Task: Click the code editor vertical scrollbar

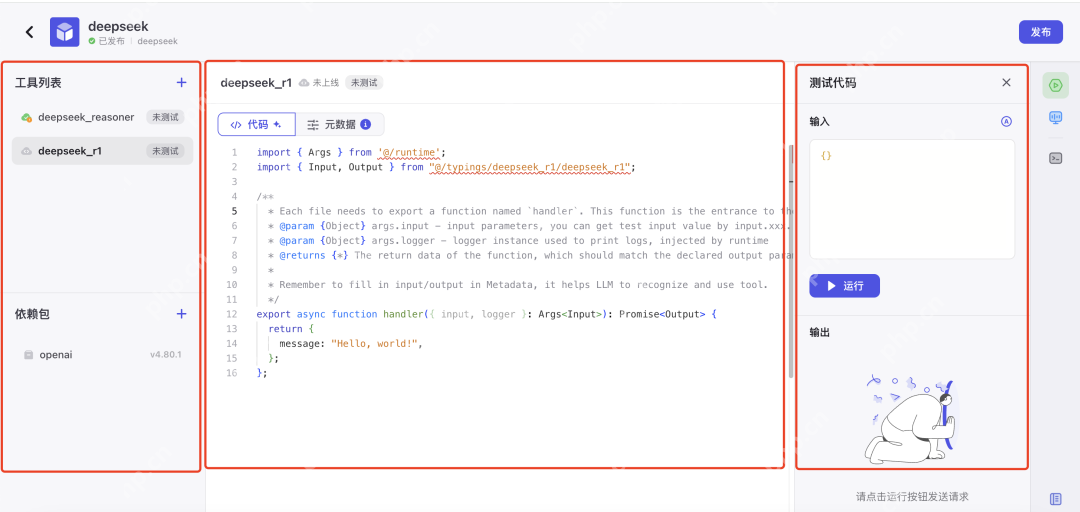Action: pos(791,260)
